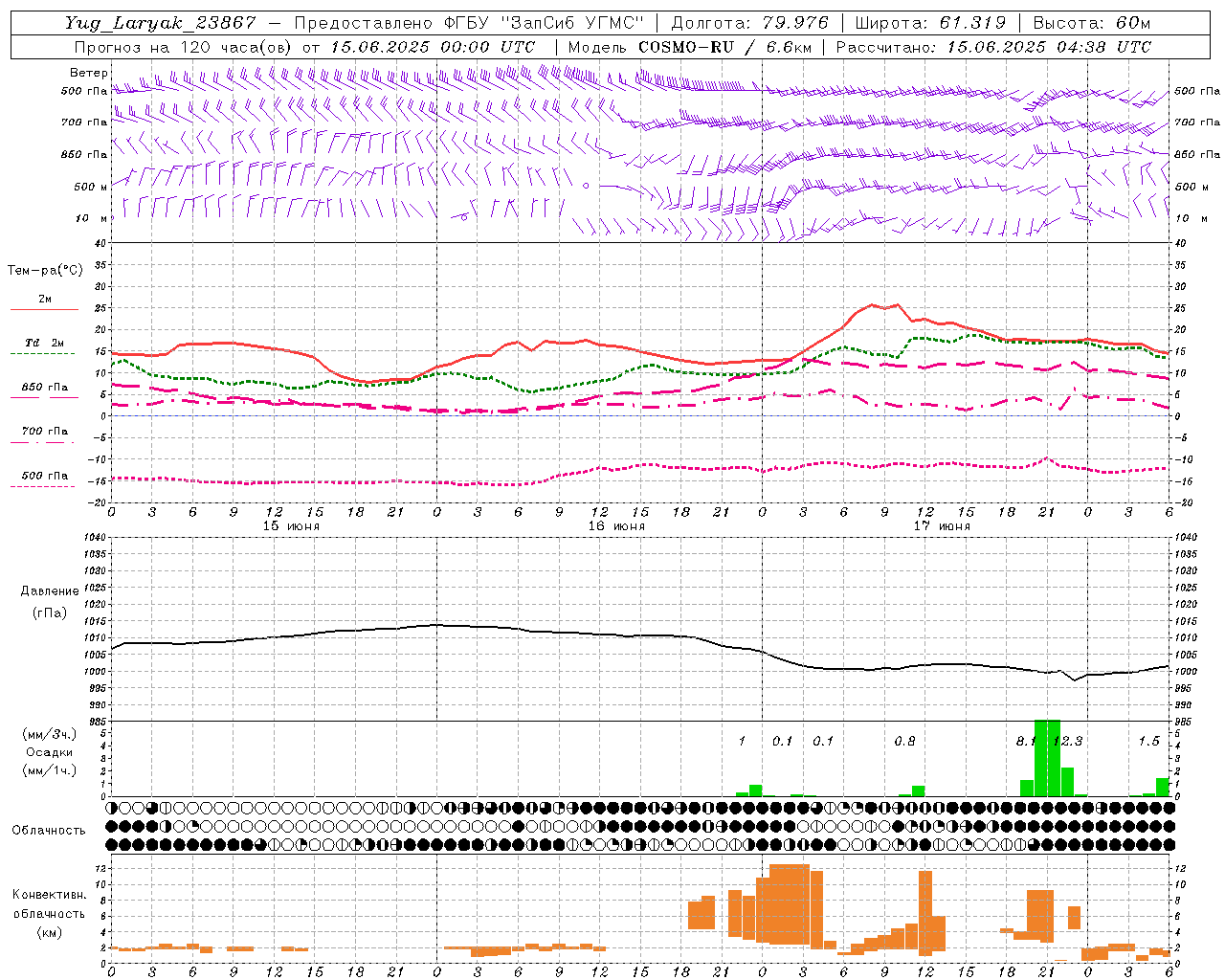Click the tallest orange convective cloud bar reaching 12 km after midnight 17 June
This screenshot has width=1225, height=980.
coord(789,904)
